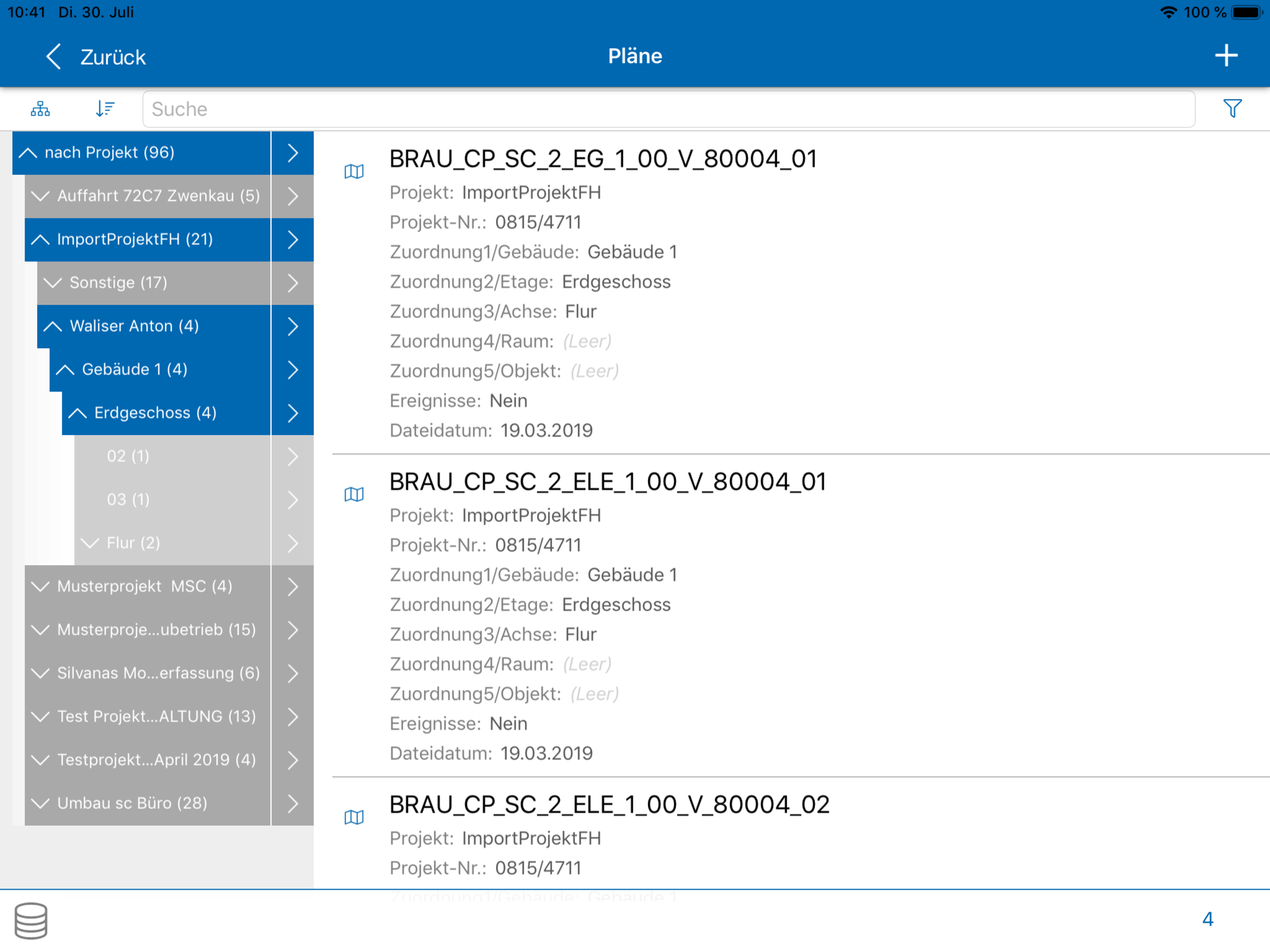This screenshot has width=1270, height=952.
Task: Expand Auffahrt 72C7 Zwenkau (5)
Action: (x=40, y=196)
